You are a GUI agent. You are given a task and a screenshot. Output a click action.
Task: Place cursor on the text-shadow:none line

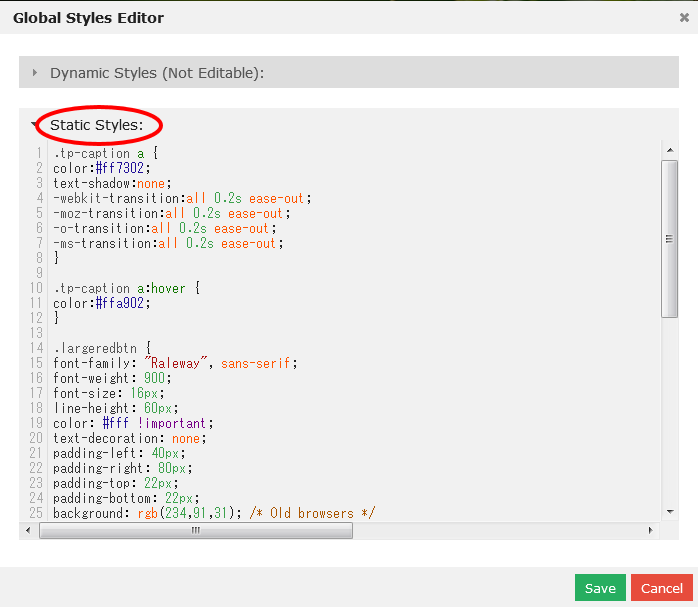[112, 184]
